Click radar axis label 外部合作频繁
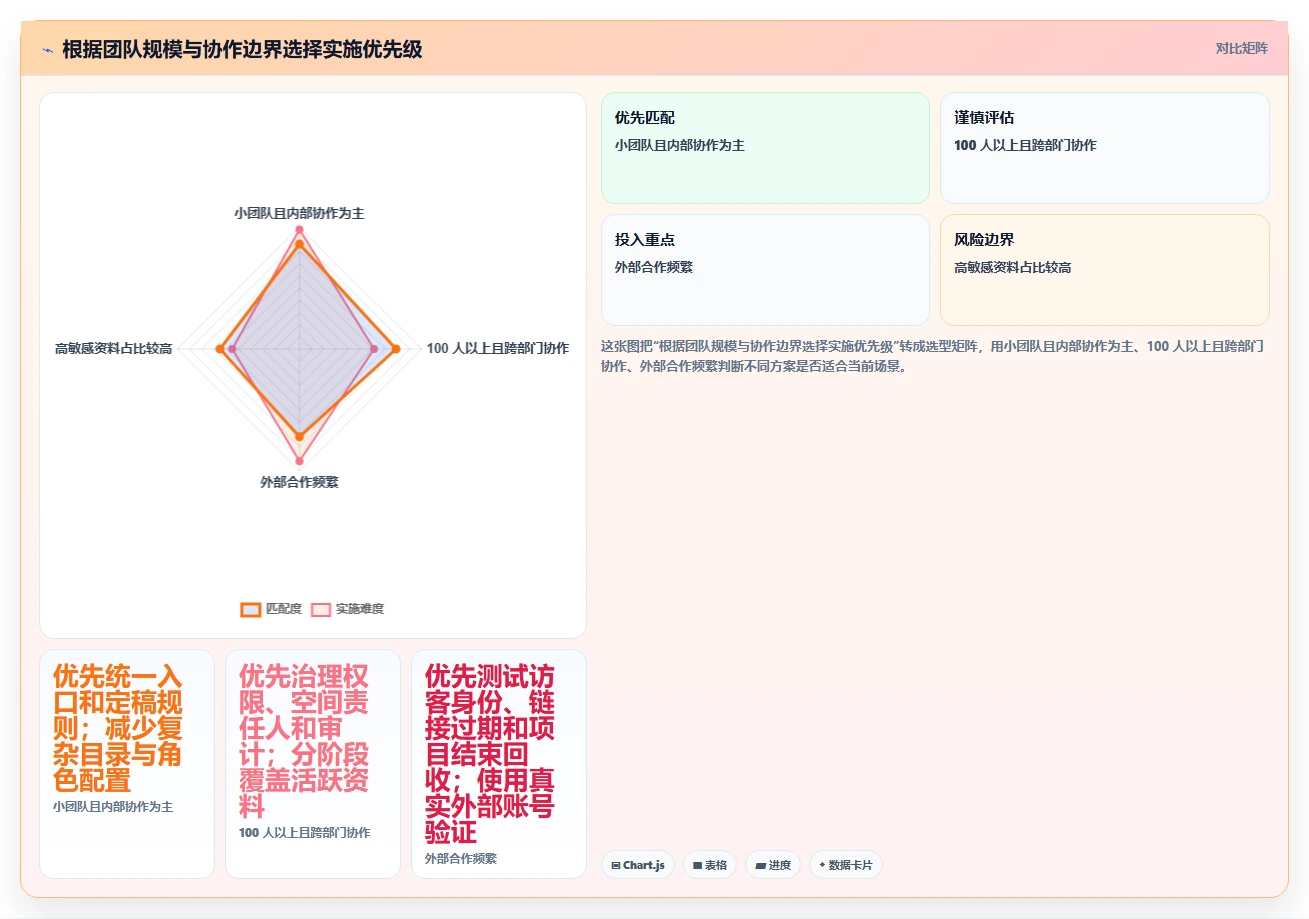The height and width of the screenshot is (919, 1309). 299,482
